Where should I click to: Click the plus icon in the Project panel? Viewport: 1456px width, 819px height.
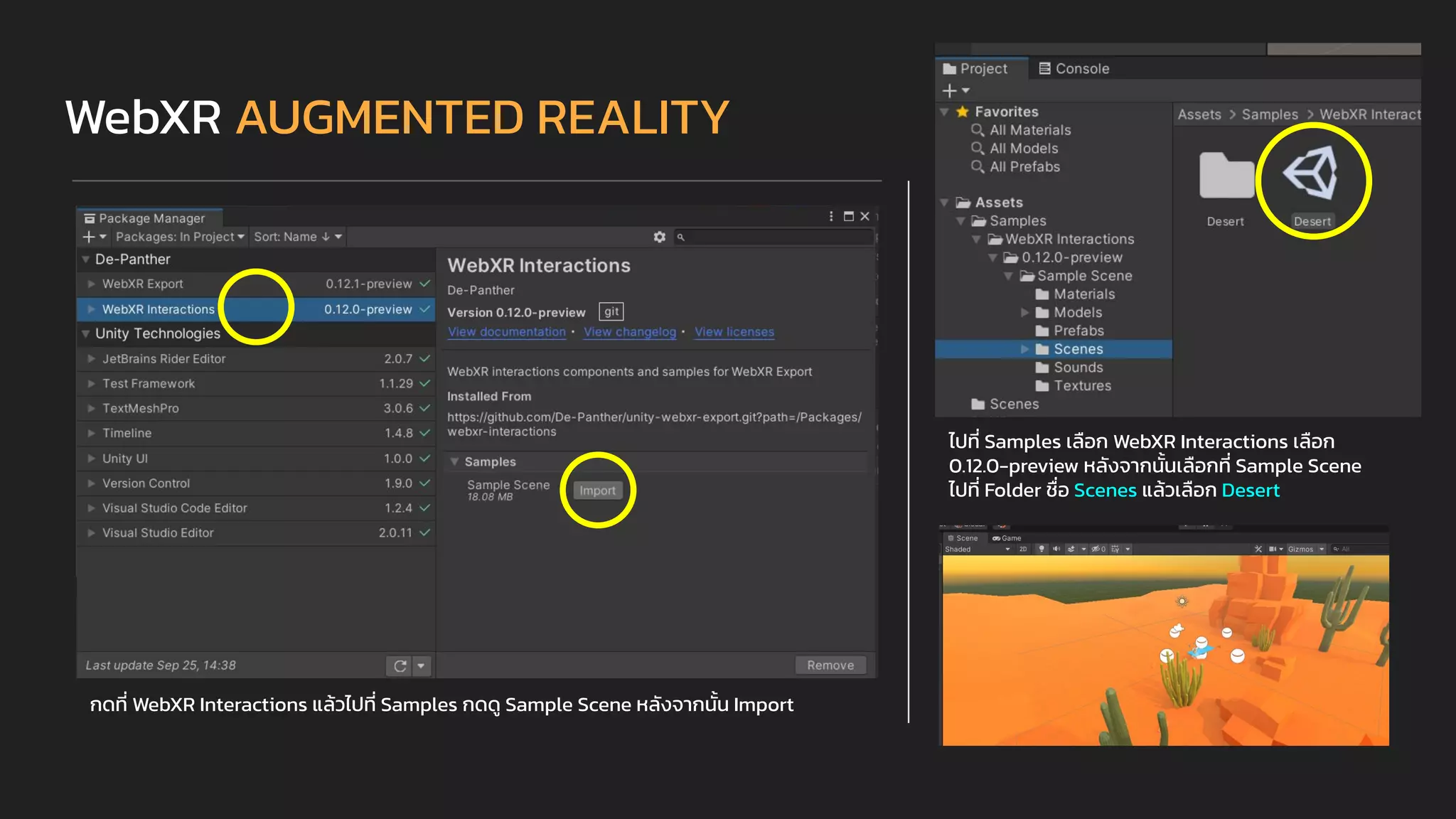949,90
